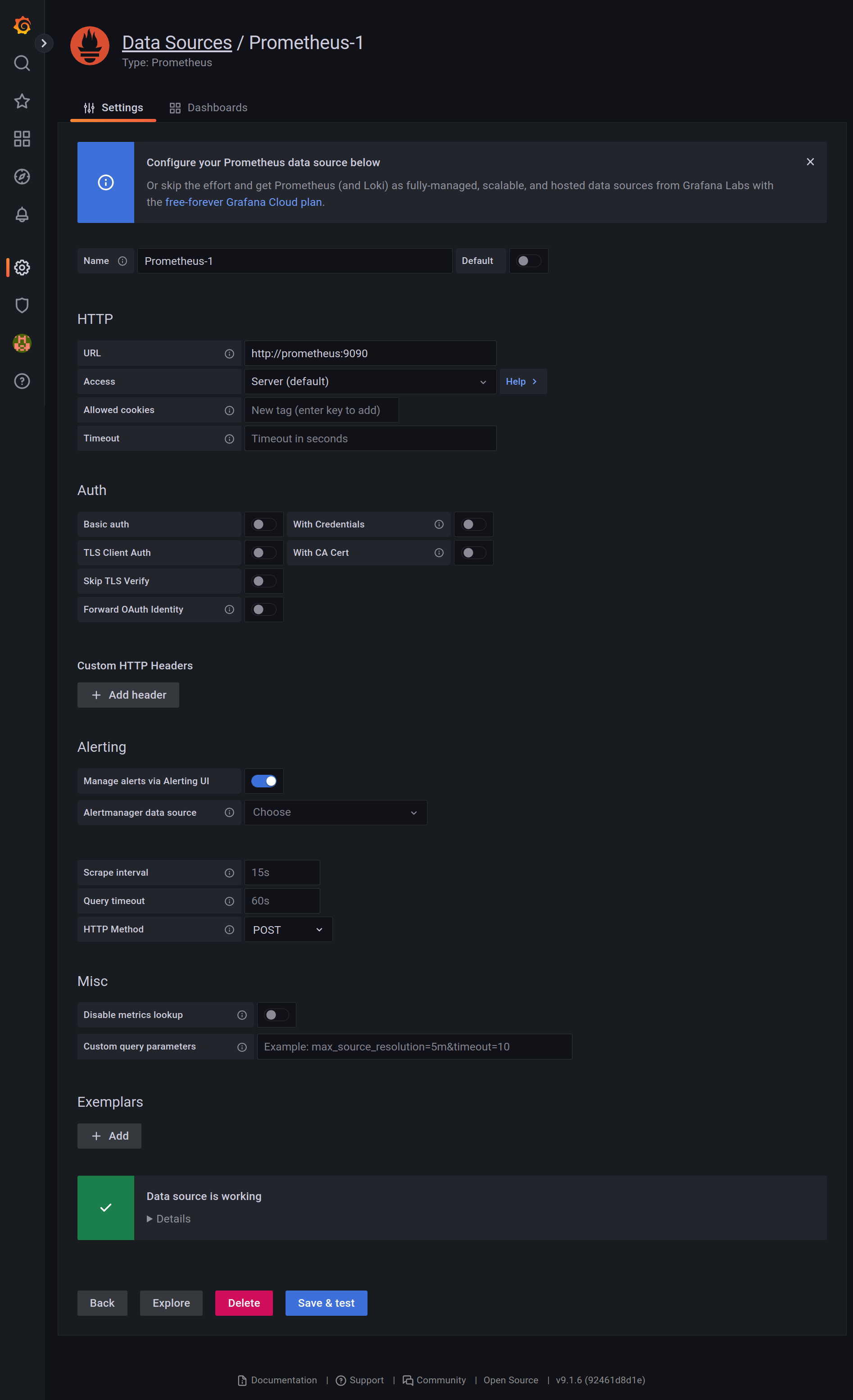
Task: Focus the Name input field
Action: (x=295, y=261)
